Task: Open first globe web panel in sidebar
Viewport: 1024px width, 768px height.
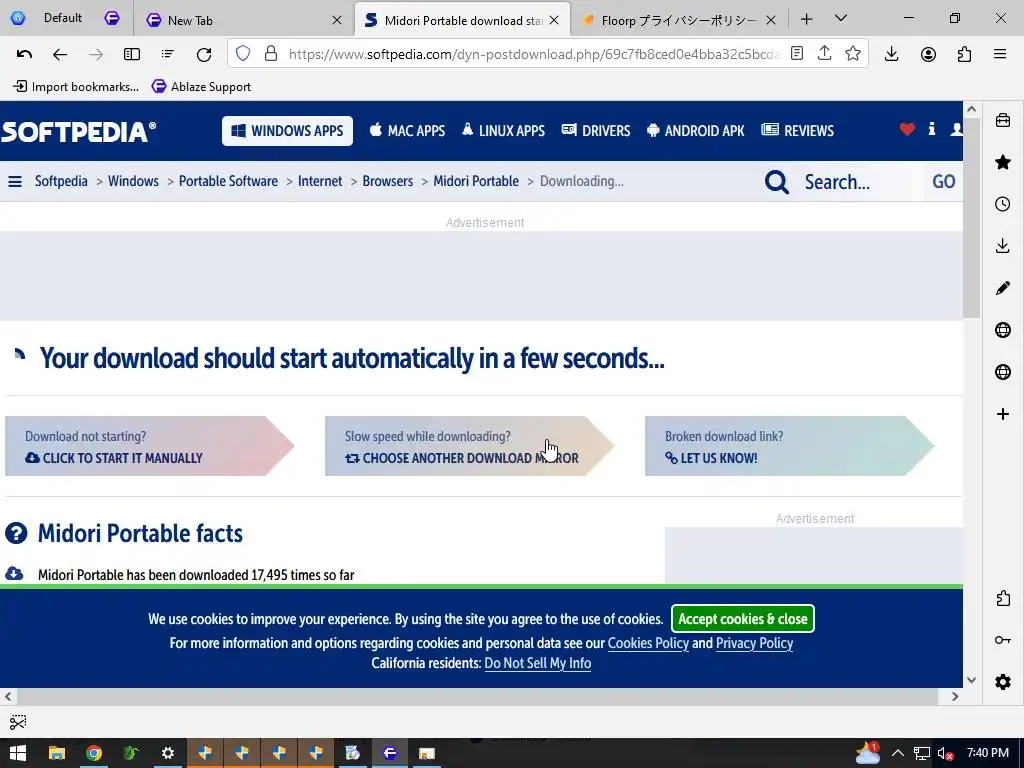Action: point(1003,330)
